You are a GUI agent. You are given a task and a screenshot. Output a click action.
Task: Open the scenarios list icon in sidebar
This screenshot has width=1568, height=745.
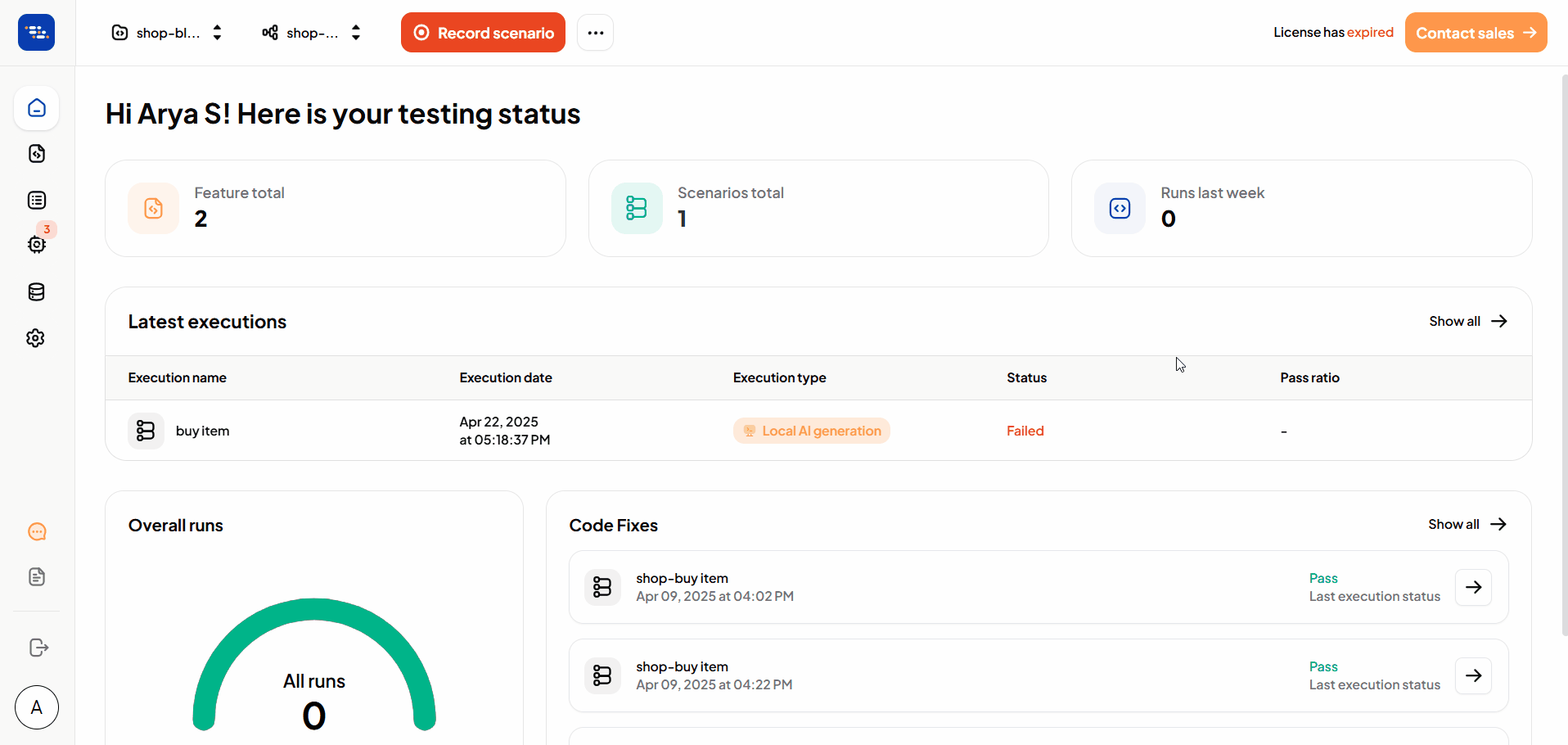[36, 199]
